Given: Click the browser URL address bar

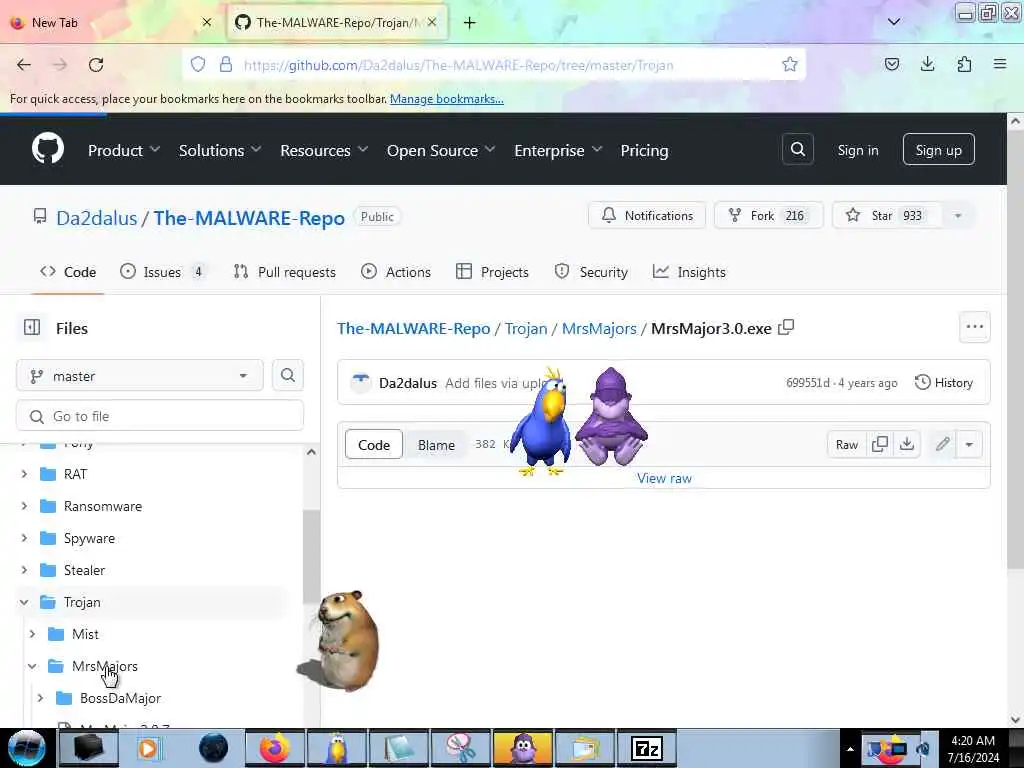Looking at the screenshot, I should click(494, 65).
